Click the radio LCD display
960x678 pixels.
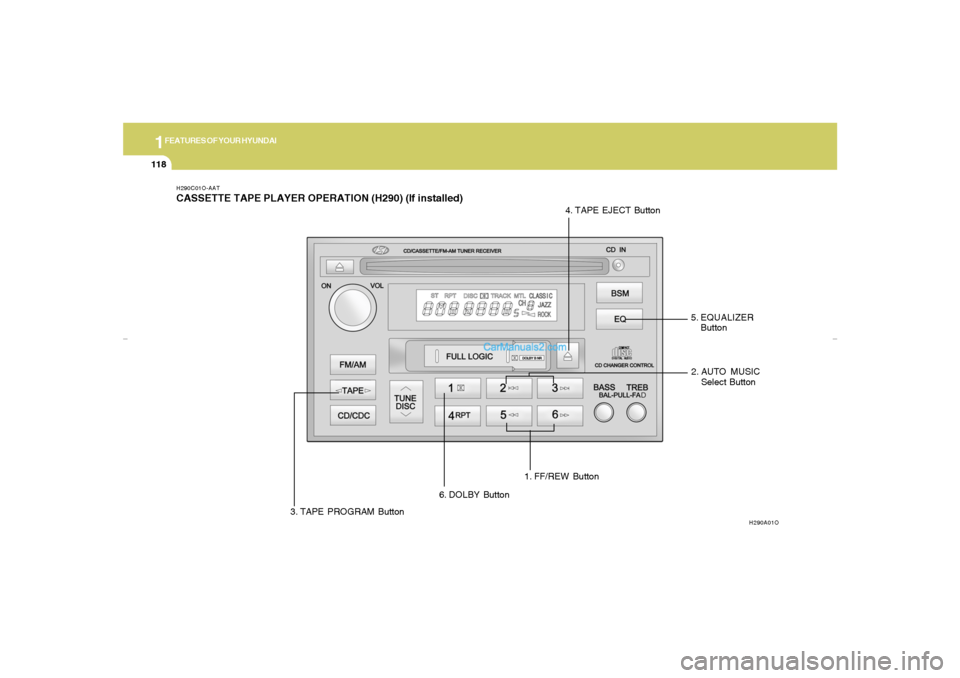point(486,305)
